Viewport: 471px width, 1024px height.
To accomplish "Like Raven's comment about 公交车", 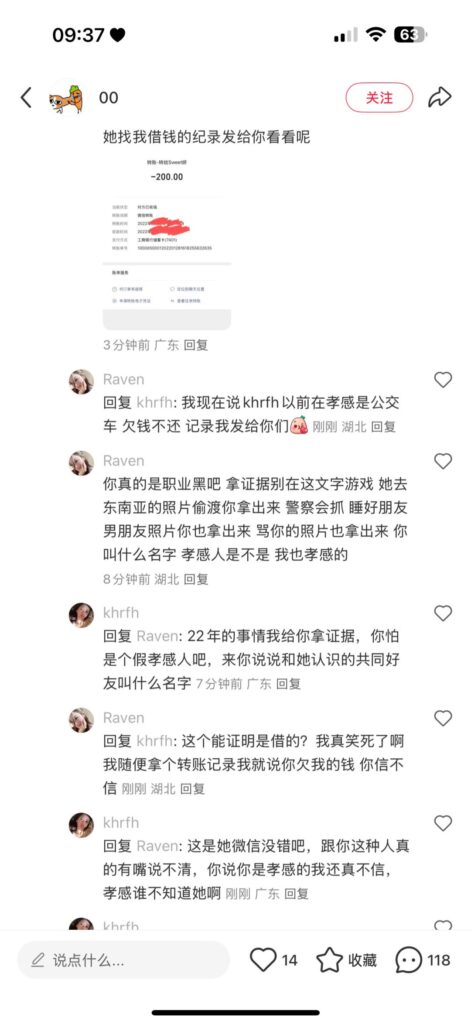I will pos(443,379).
